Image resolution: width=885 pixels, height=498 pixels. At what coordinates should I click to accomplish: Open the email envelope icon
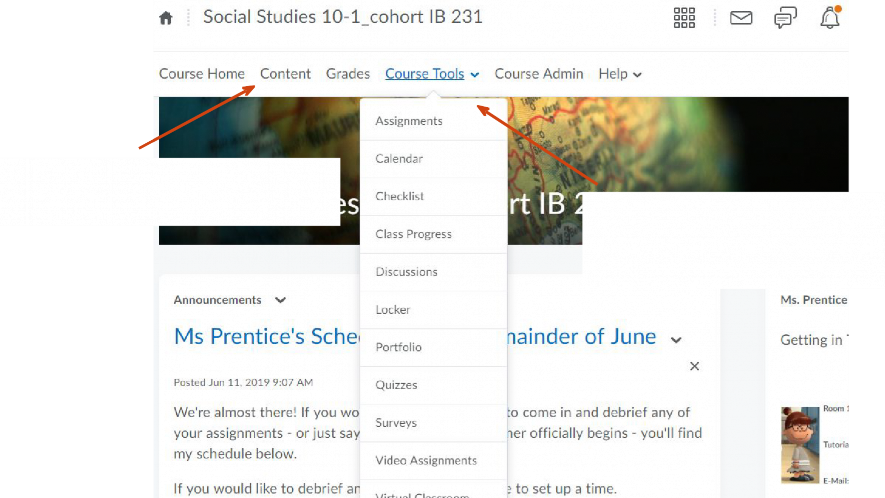pyautogui.click(x=741, y=18)
